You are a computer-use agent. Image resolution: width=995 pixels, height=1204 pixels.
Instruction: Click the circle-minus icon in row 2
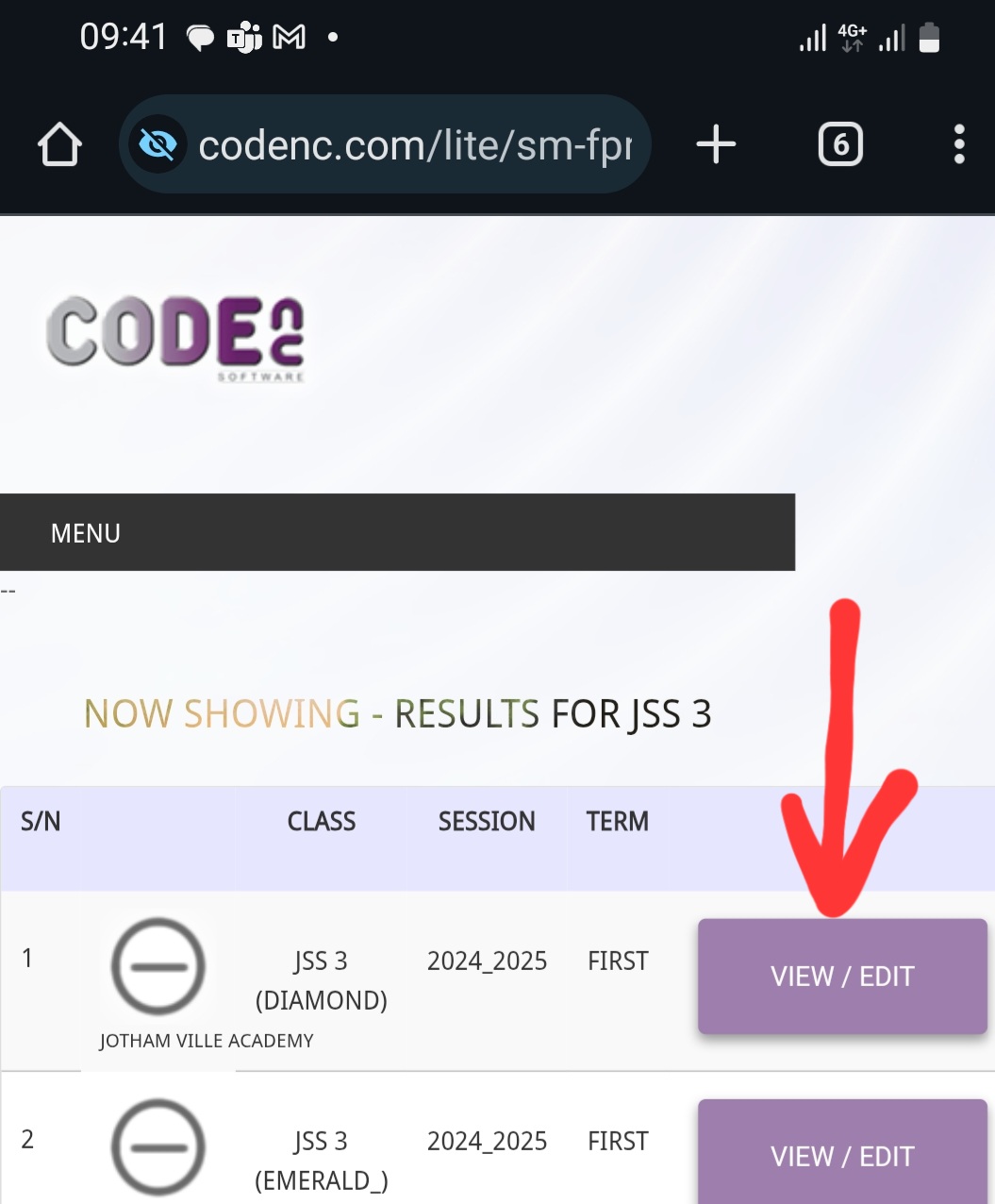[158, 1146]
